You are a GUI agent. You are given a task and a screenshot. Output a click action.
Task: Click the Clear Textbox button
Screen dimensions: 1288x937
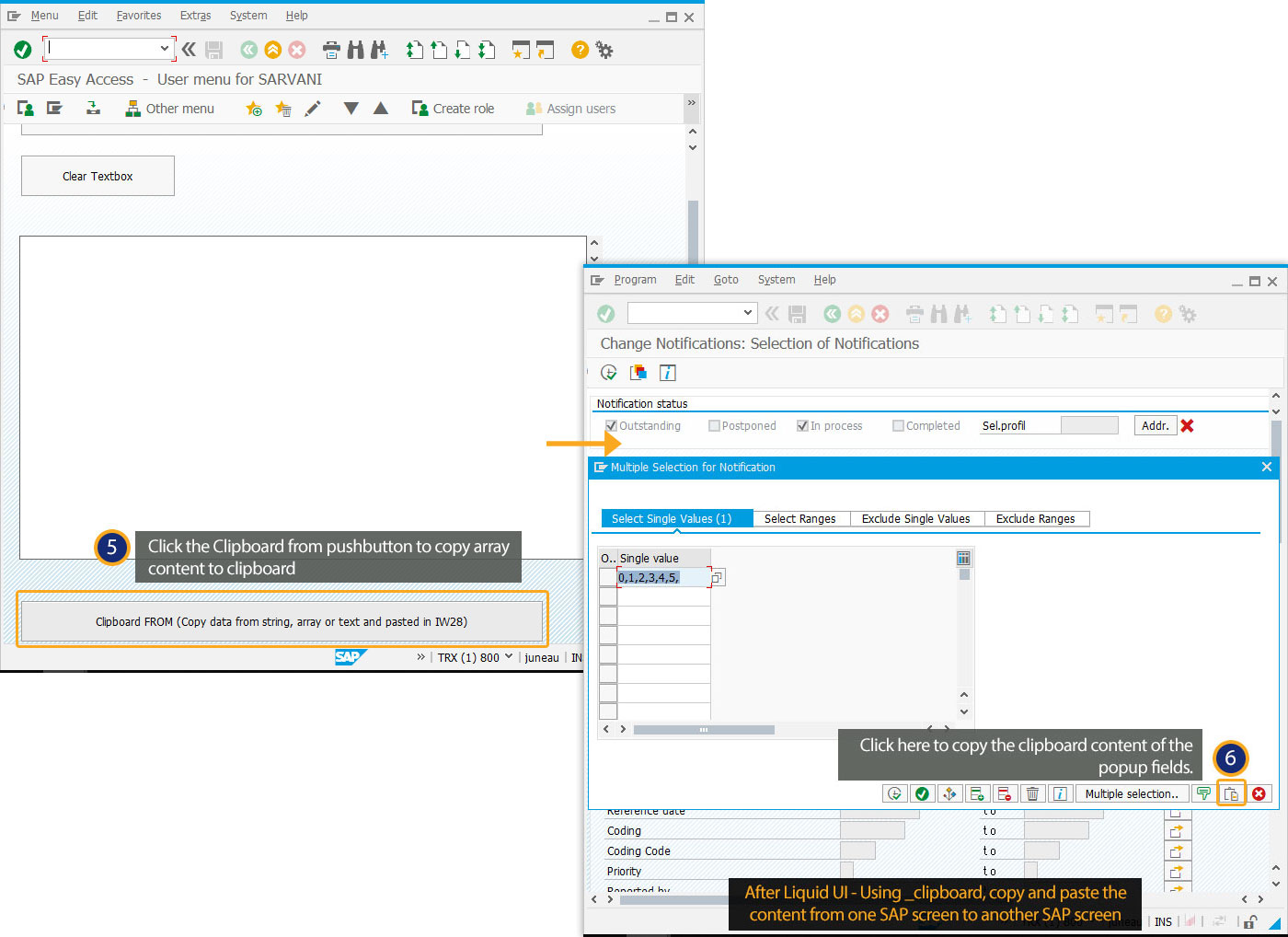click(98, 176)
